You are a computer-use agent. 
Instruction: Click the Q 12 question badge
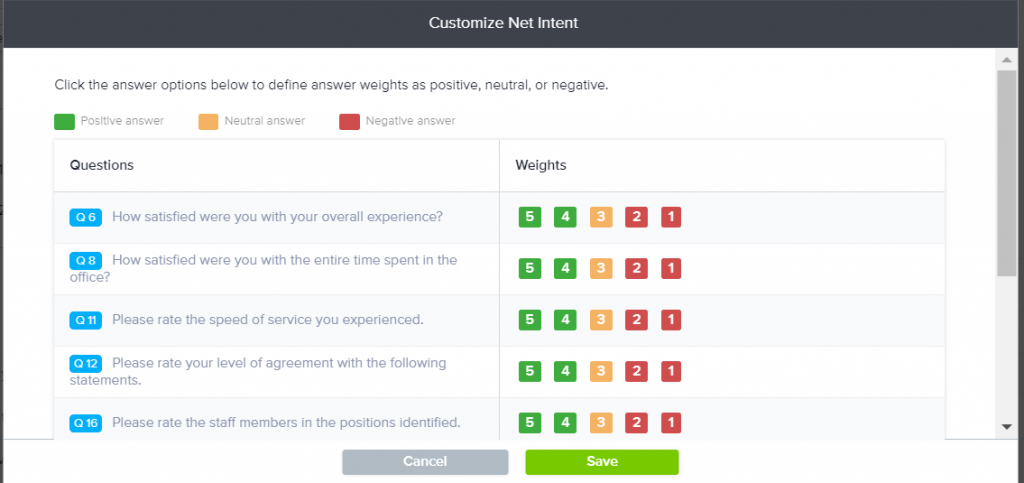click(86, 363)
